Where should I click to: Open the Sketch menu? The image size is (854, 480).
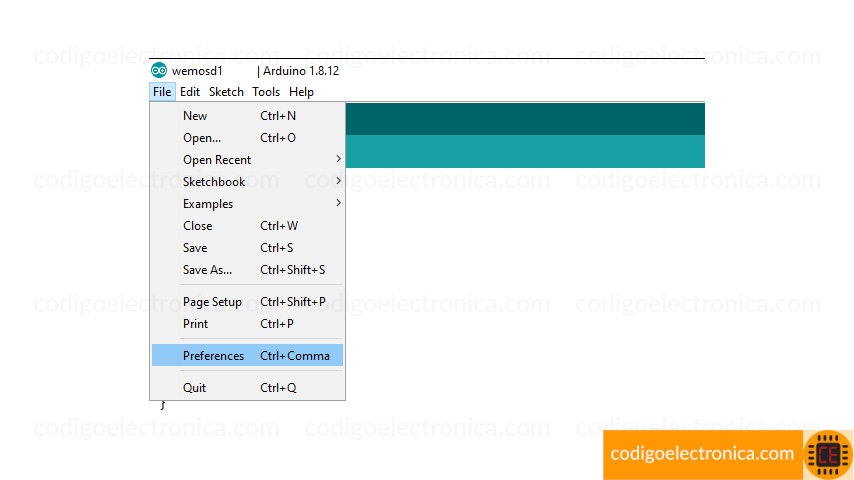[226, 92]
